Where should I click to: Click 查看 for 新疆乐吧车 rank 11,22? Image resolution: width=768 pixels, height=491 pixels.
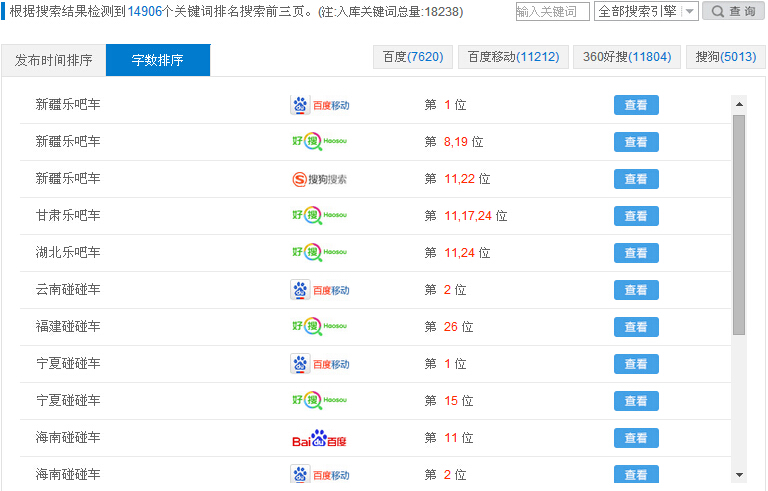pos(636,179)
